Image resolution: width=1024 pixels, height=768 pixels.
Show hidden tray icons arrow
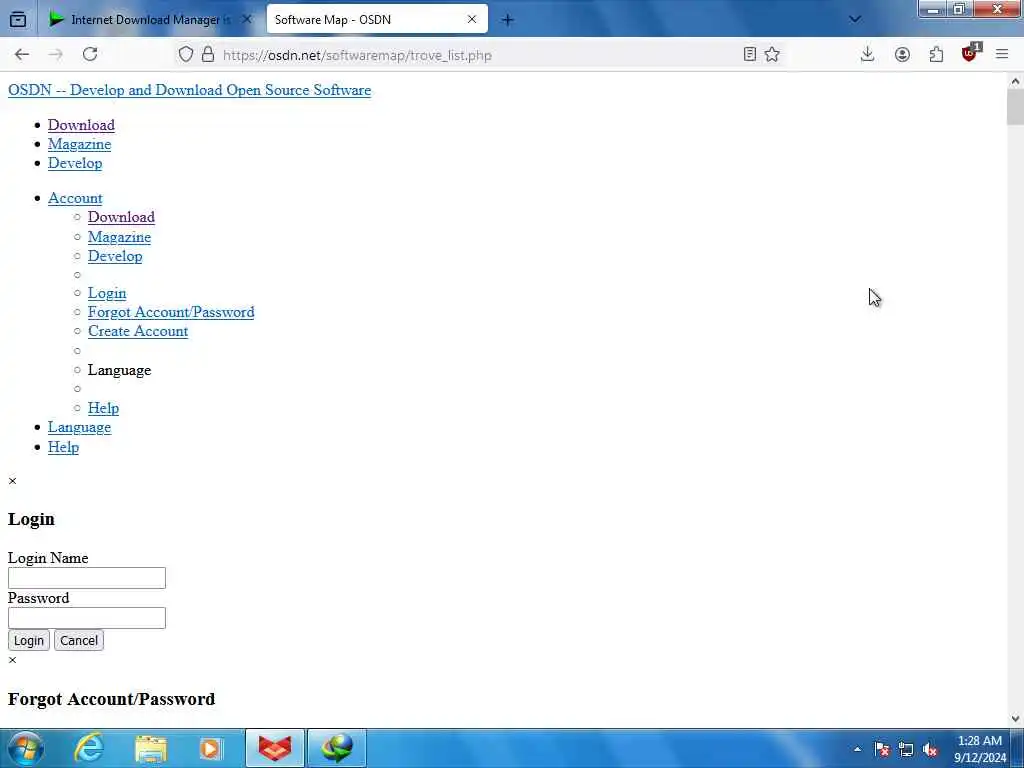(x=857, y=749)
